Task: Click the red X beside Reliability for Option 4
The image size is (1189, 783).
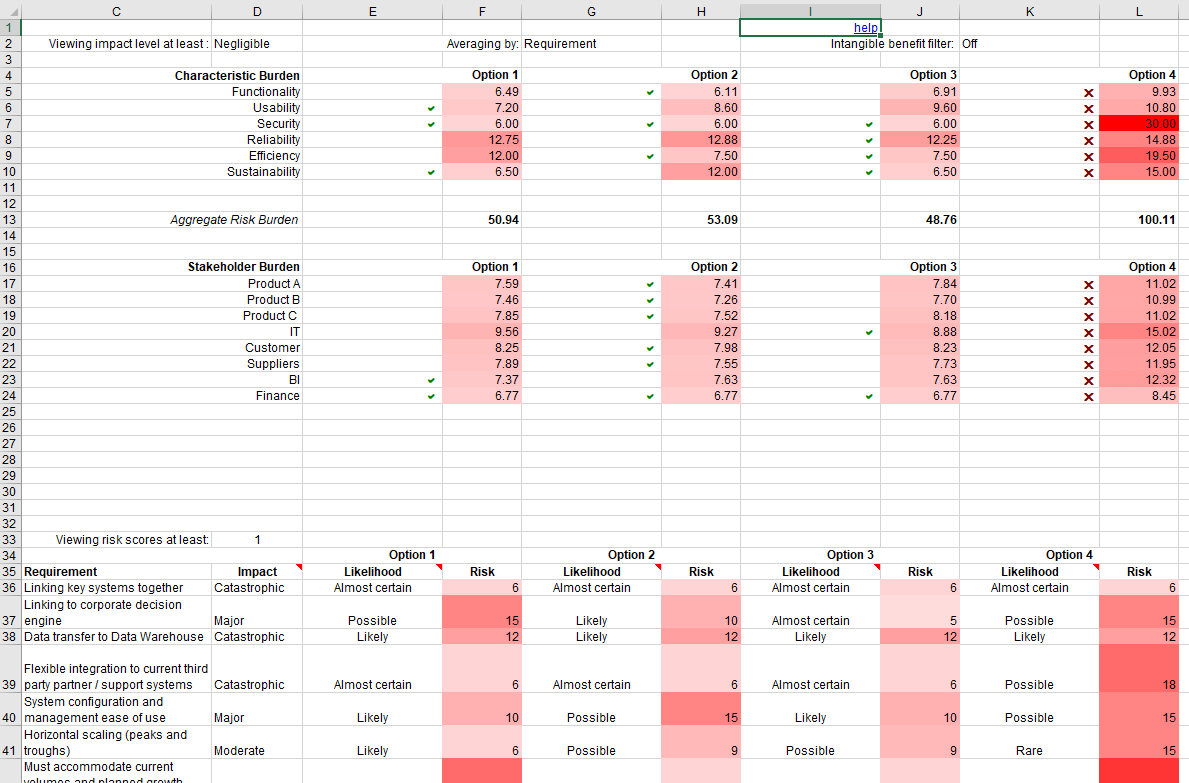Action: pyautogui.click(x=1088, y=139)
